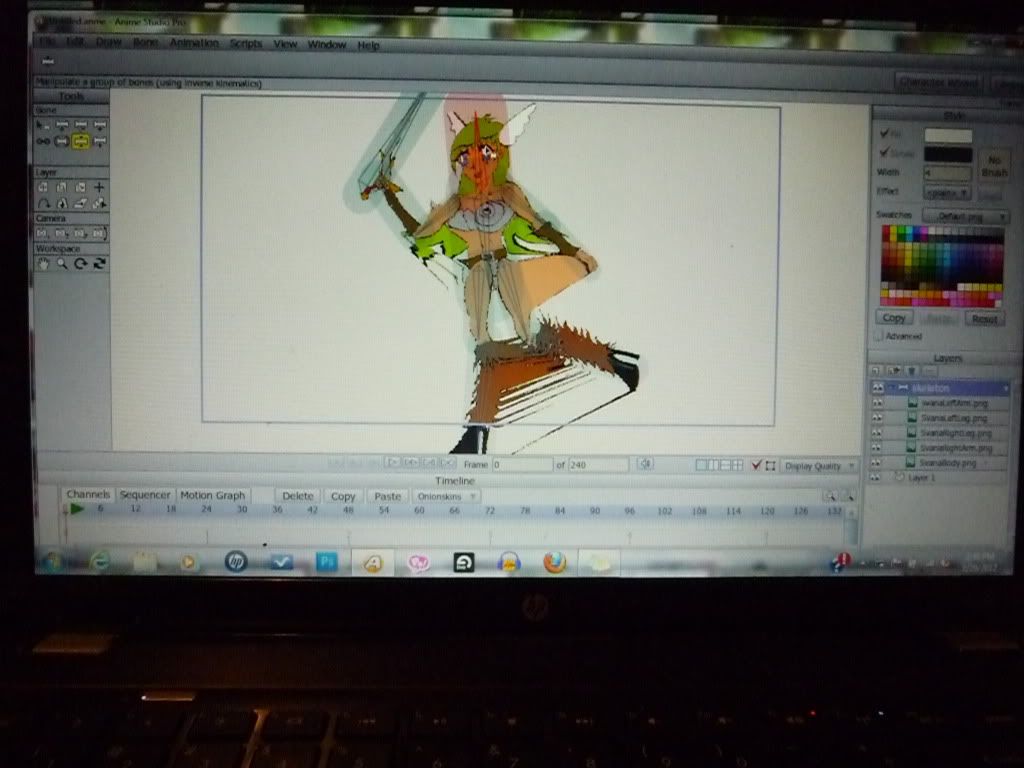This screenshot has height=768, width=1024.
Task: Open Firefox from the taskbar
Action: [554, 562]
